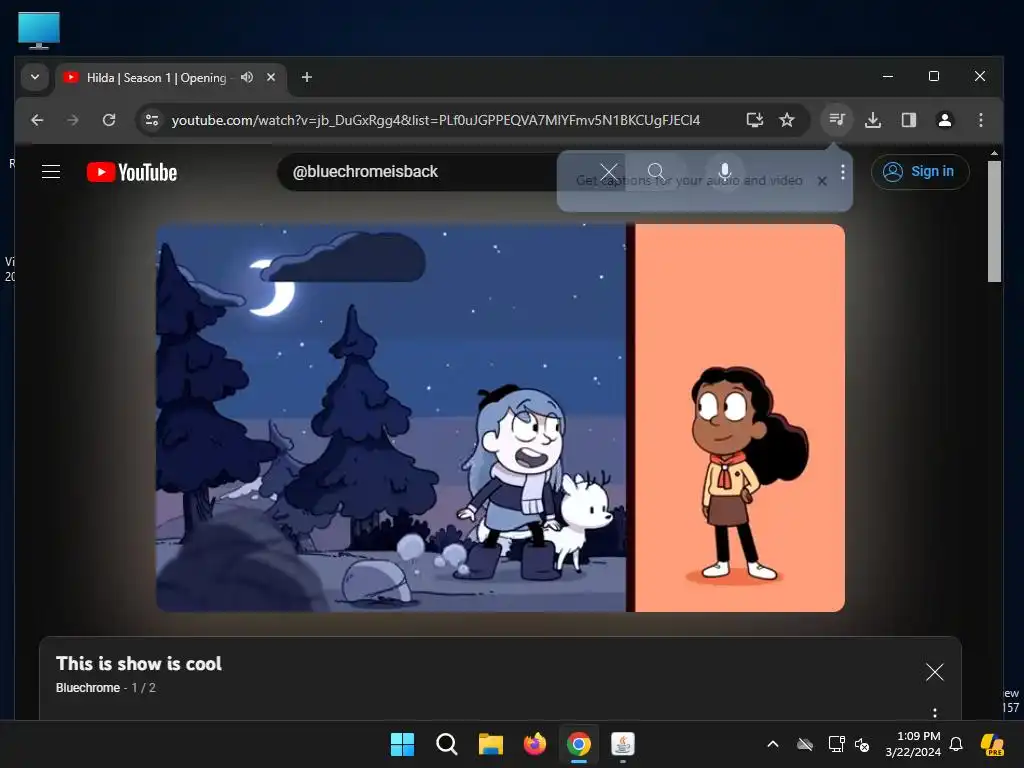Image resolution: width=1024 pixels, height=768 pixels.
Task: Open playlist panel three-dot options
Action: click(935, 712)
